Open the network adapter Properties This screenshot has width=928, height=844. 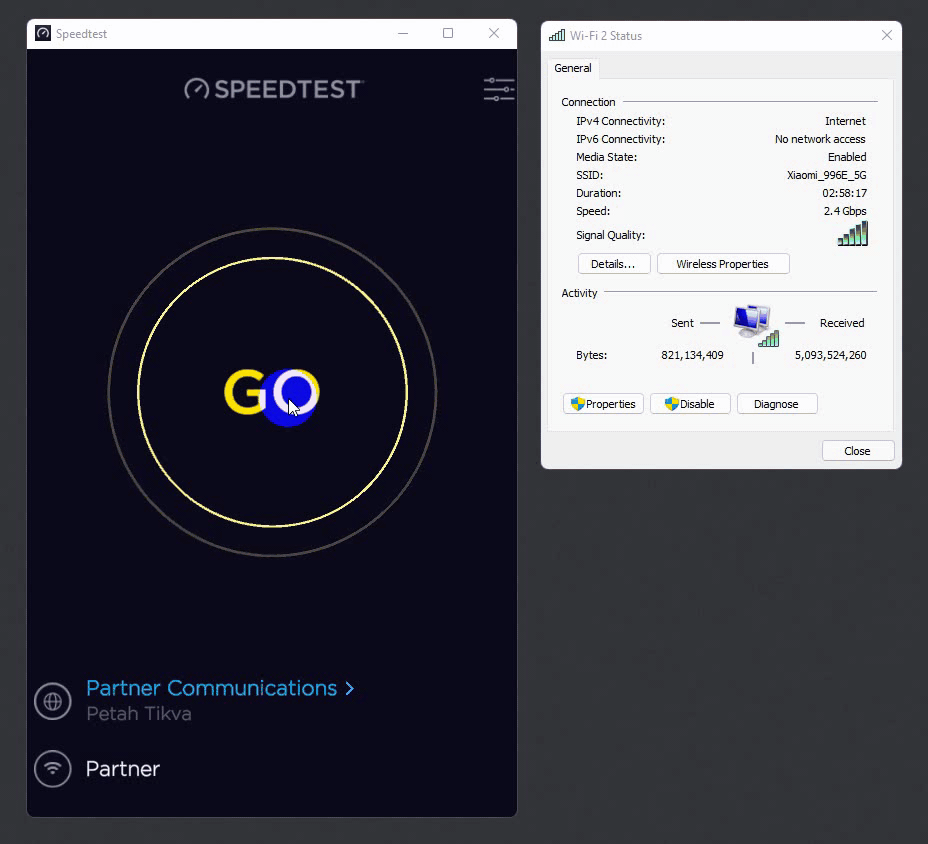[603, 403]
